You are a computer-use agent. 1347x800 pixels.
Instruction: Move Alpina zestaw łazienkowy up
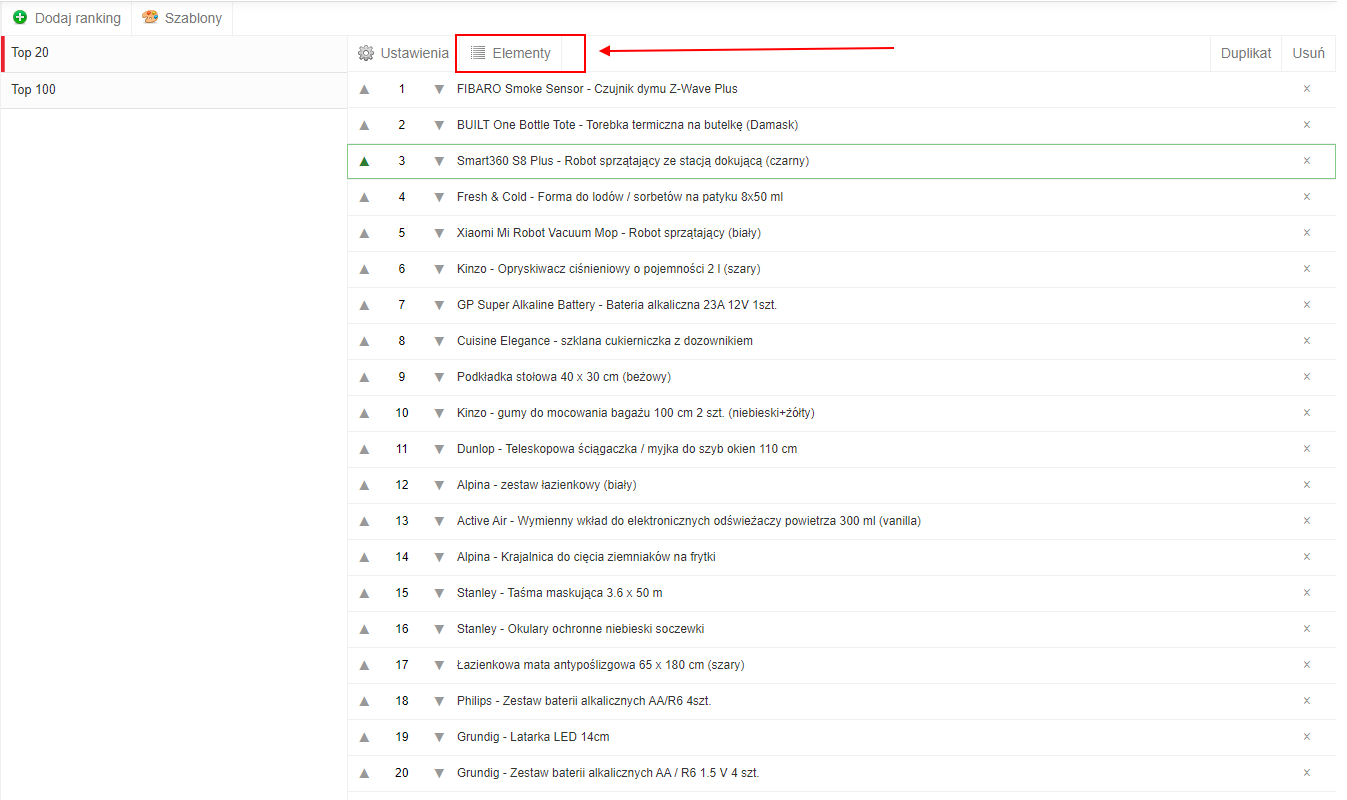pyautogui.click(x=364, y=485)
